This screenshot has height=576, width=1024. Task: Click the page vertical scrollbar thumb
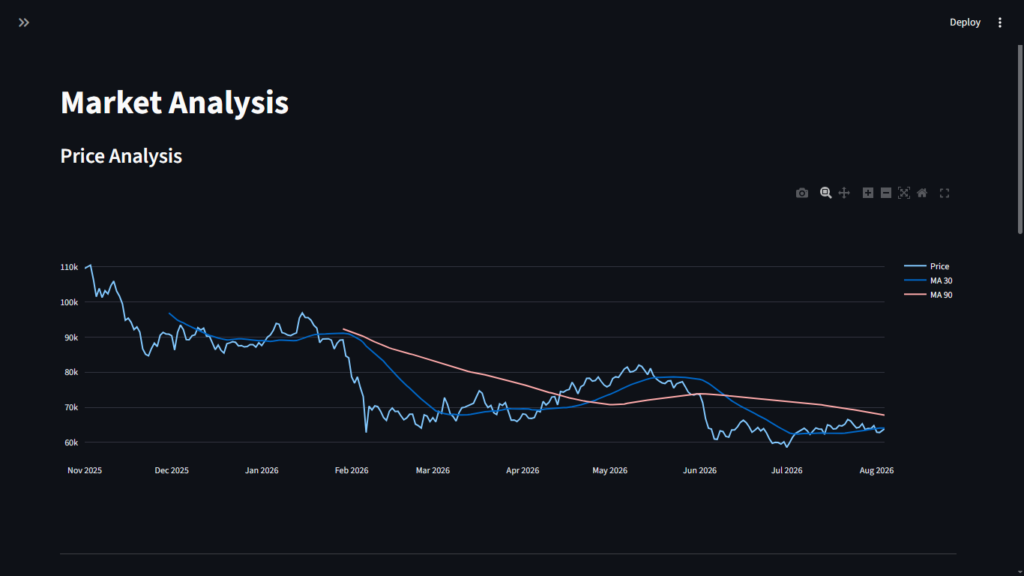(1020, 139)
